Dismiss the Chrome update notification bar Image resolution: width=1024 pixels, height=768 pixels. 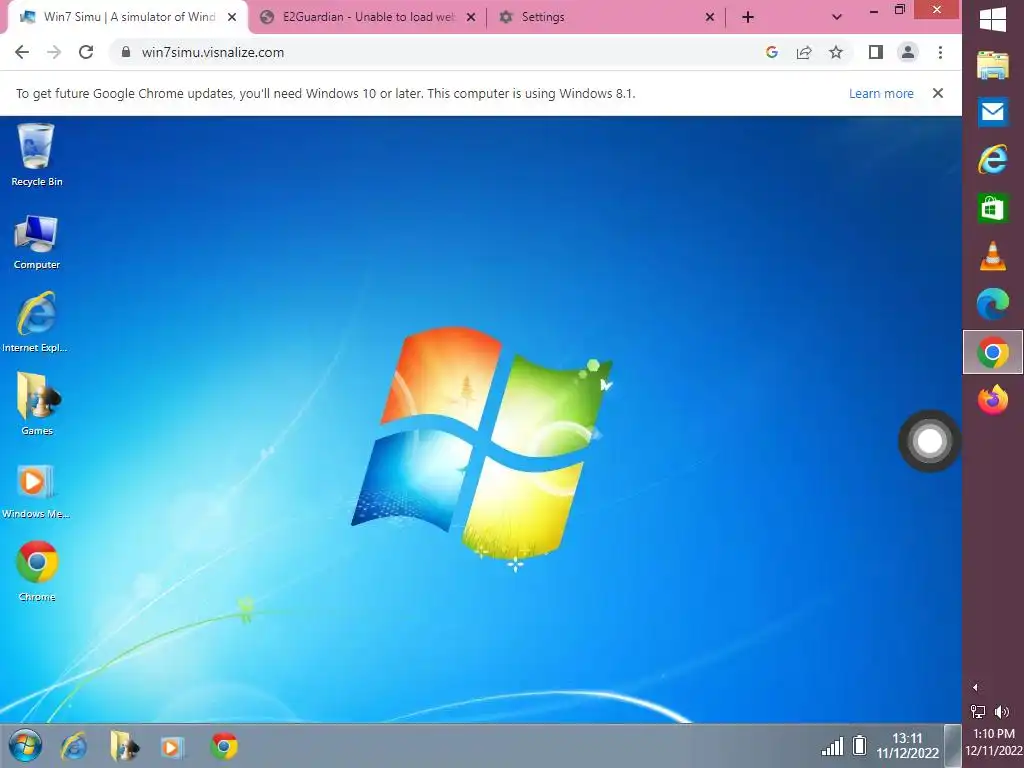(938, 93)
